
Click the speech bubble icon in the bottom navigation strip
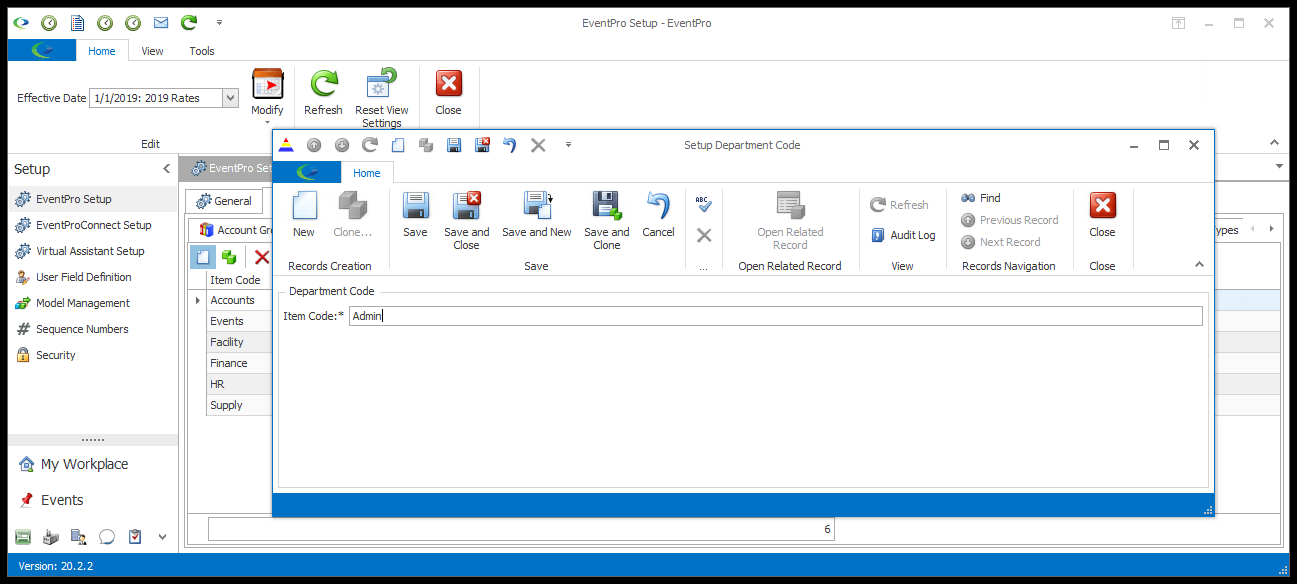coord(107,537)
